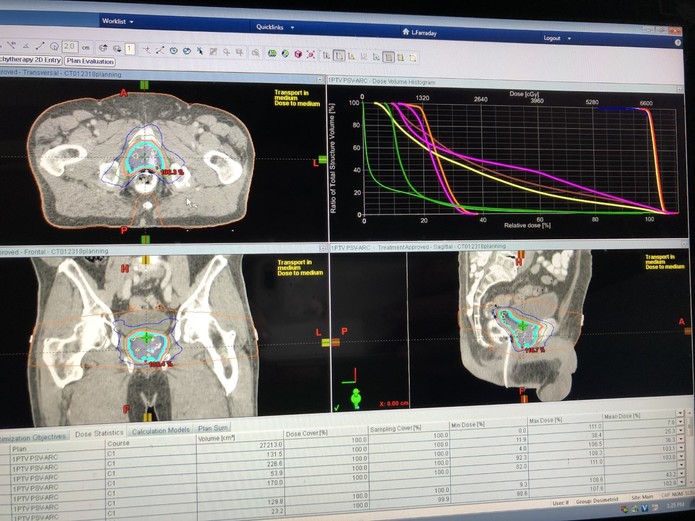Screen dimensions: 695x521
Task: Click the Min Dose [%] column header
Action: point(488,425)
